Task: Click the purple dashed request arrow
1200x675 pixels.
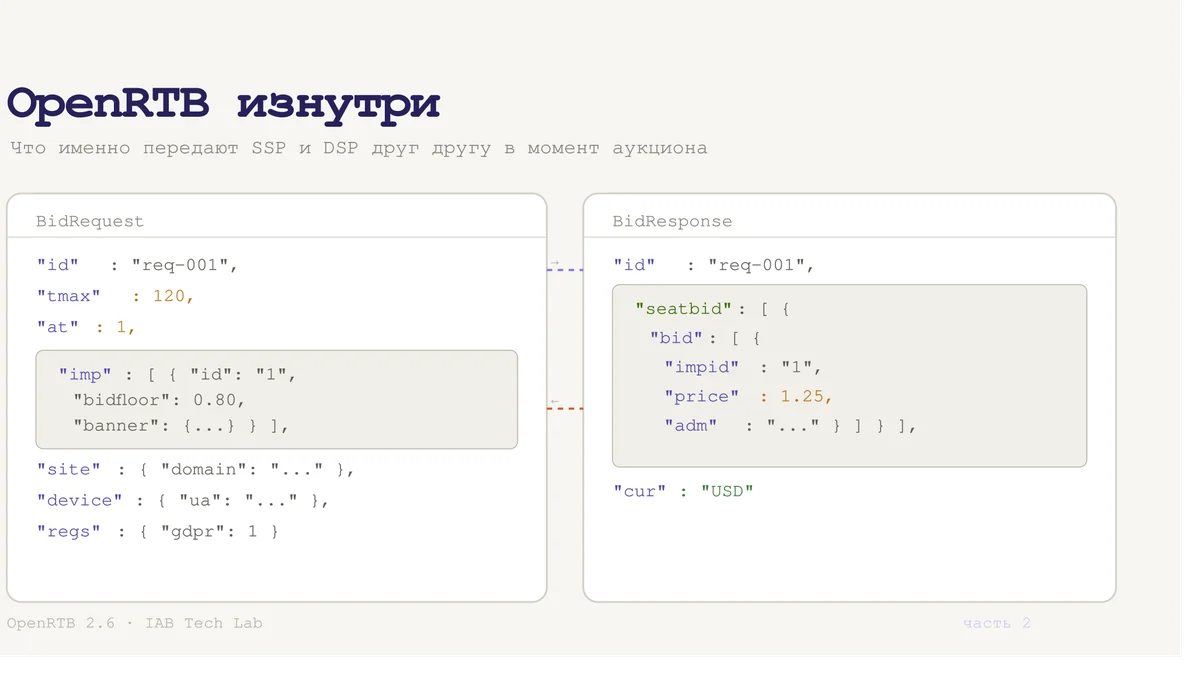Action: pos(565,269)
